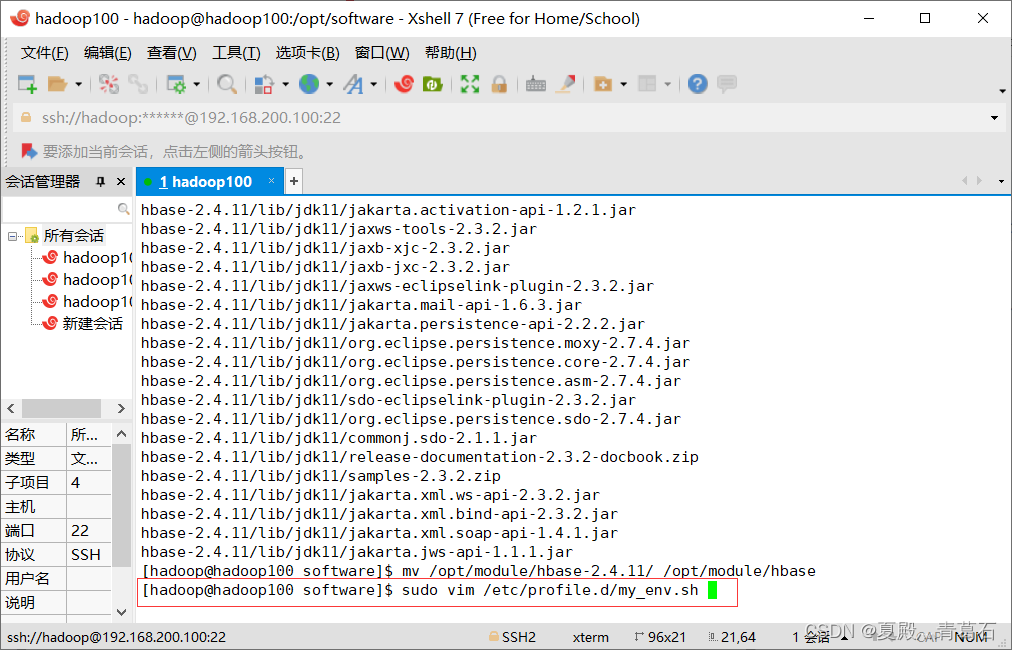Open the 窗口(W) menu
Viewport: 1012px width, 650px height.
tap(382, 53)
